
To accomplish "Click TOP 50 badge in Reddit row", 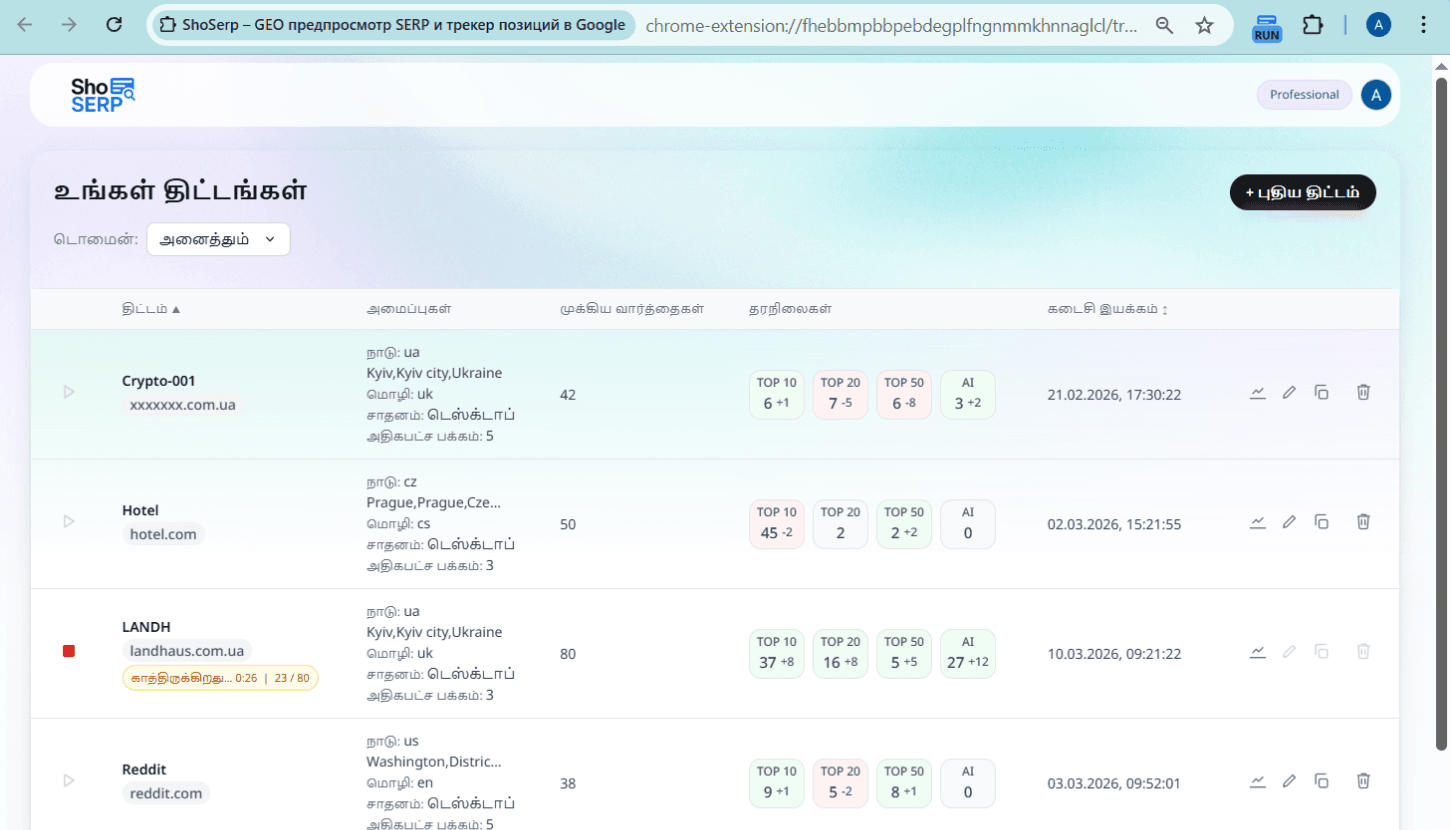I will click(904, 783).
